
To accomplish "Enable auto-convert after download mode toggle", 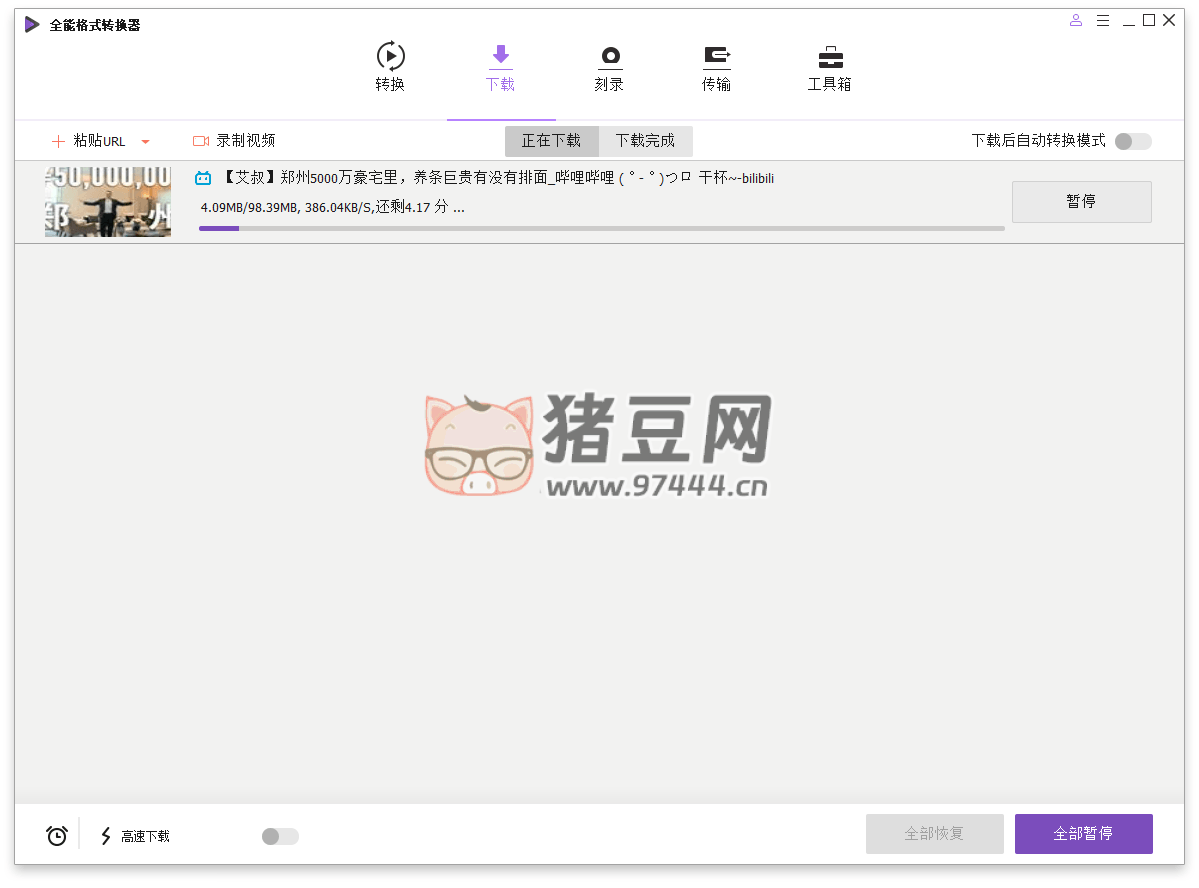I will (1133, 141).
